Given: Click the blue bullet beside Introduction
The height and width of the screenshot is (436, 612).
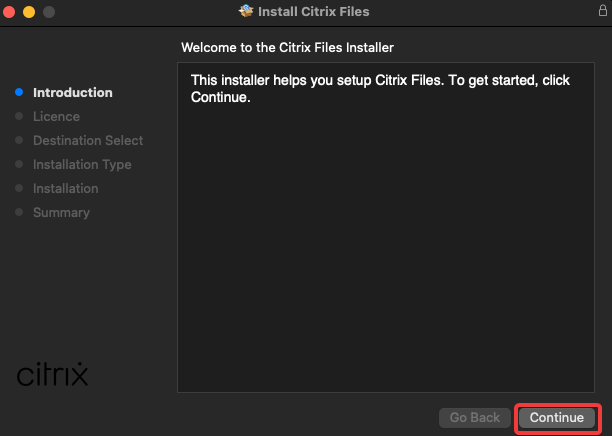Looking at the screenshot, I should click(19, 92).
